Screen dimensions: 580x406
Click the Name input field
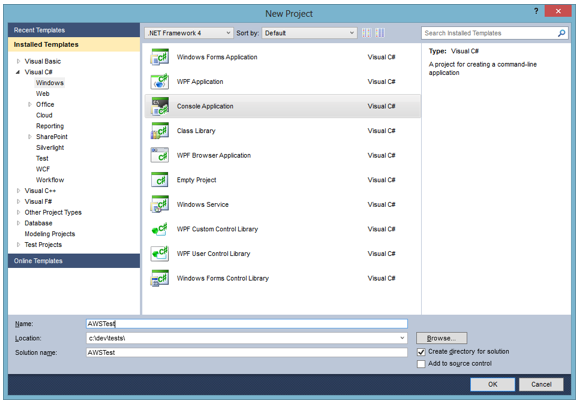click(247, 324)
